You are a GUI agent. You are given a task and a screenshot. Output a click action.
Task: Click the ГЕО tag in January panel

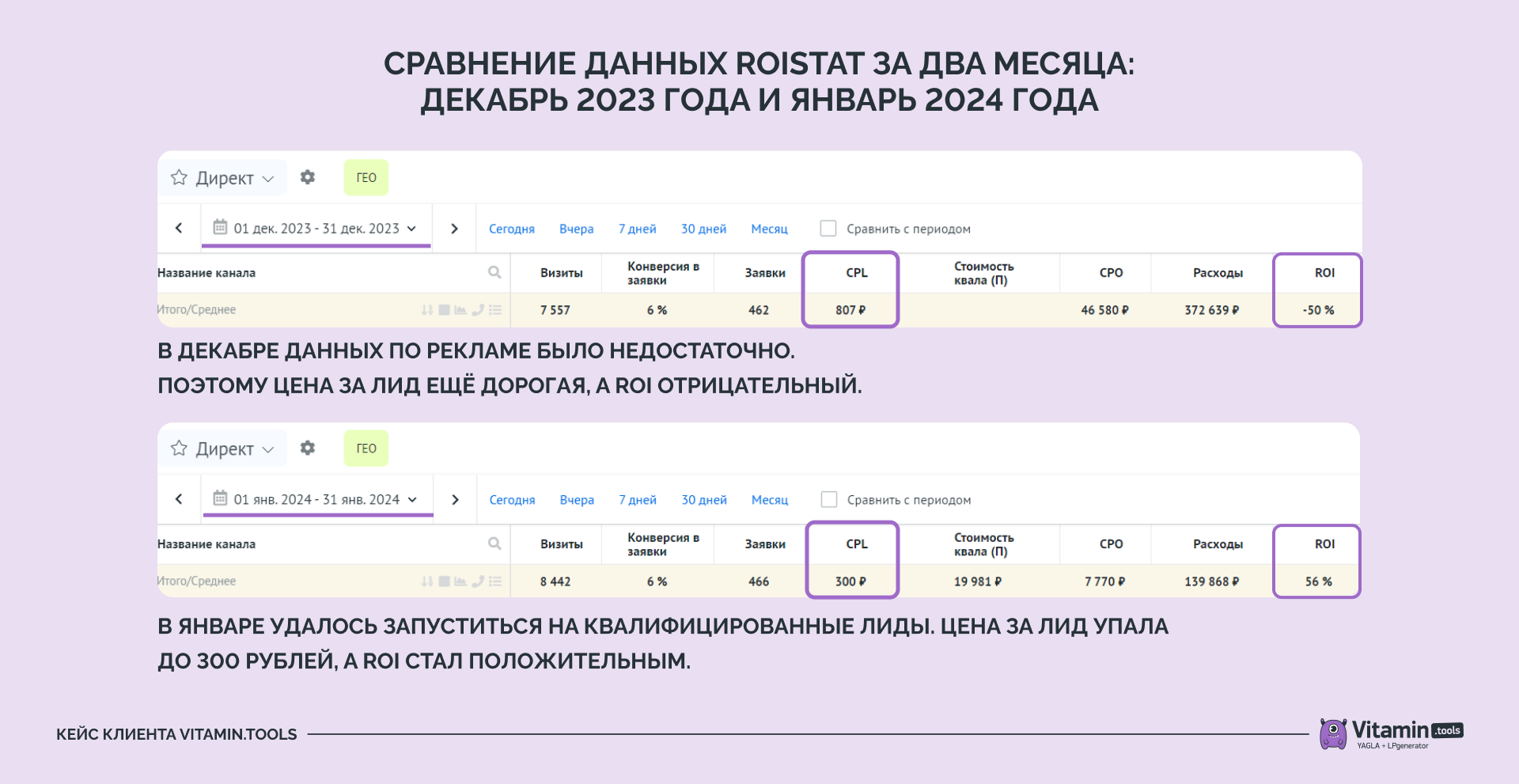pyautogui.click(x=366, y=448)
